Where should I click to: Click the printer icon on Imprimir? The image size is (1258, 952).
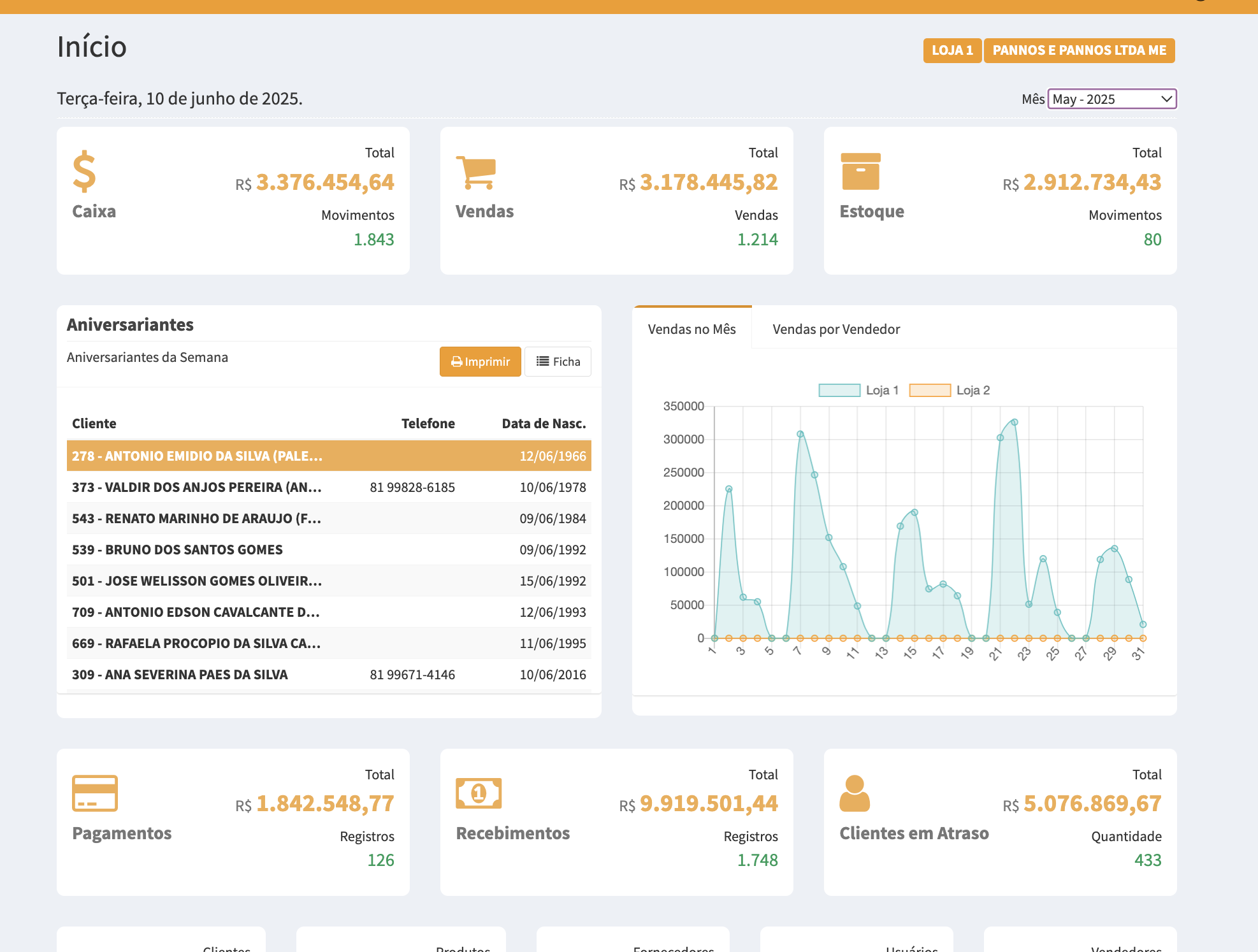456,362
